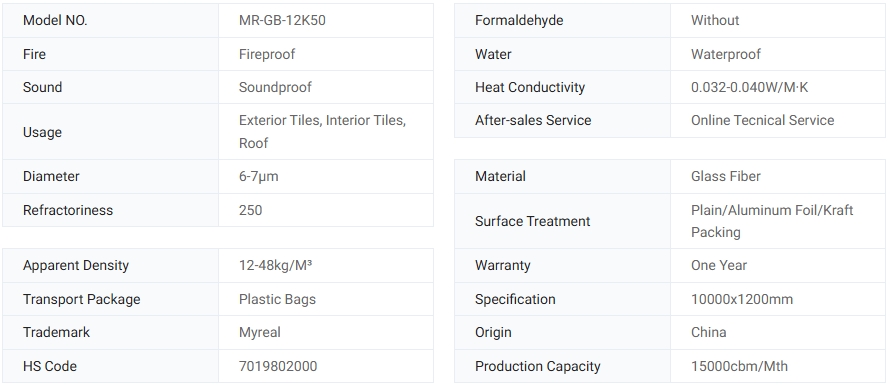Click the Formaldehyde value Without
The width and height of the screenshot is (891, 388).
click(715, 20)
